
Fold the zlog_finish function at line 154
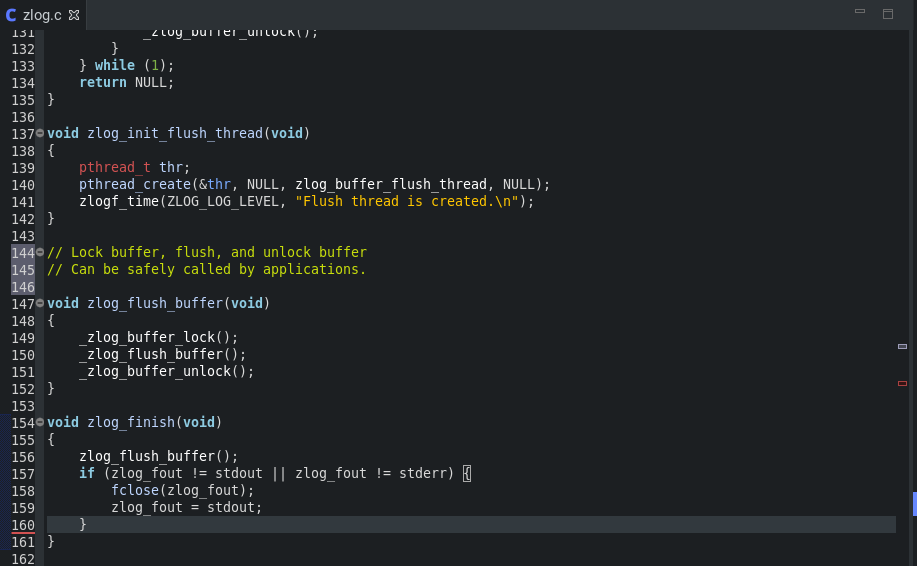(x=40, y=423)
